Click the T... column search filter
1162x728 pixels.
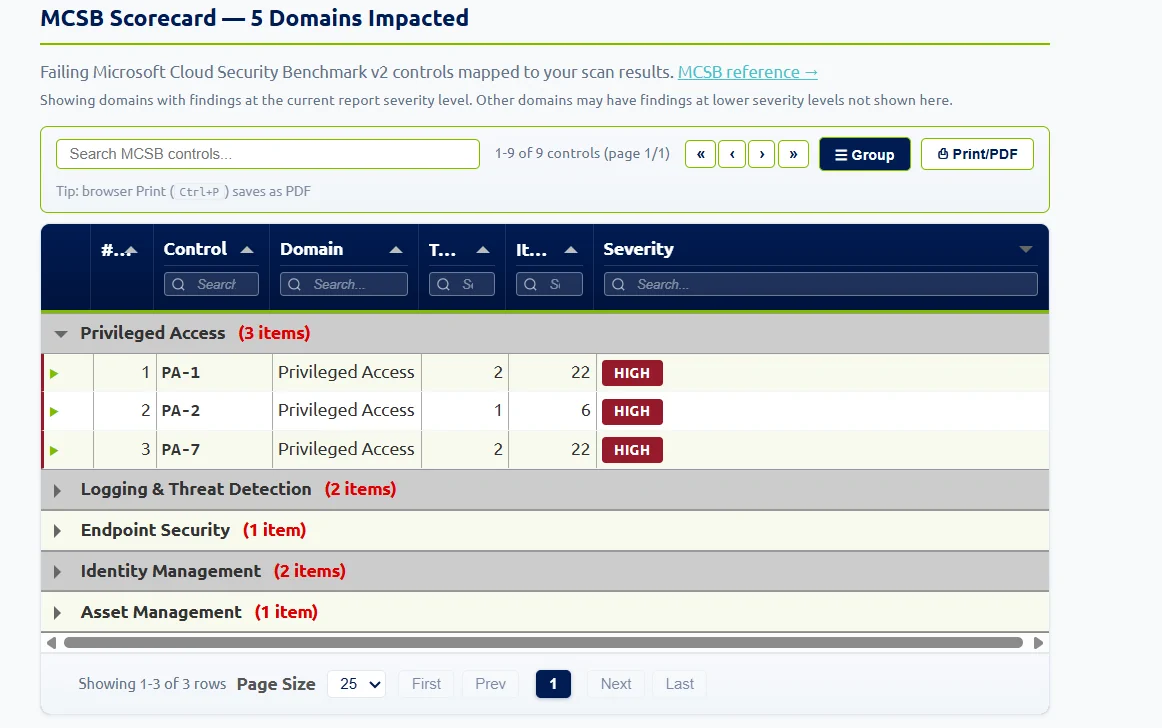pos(462,284)
